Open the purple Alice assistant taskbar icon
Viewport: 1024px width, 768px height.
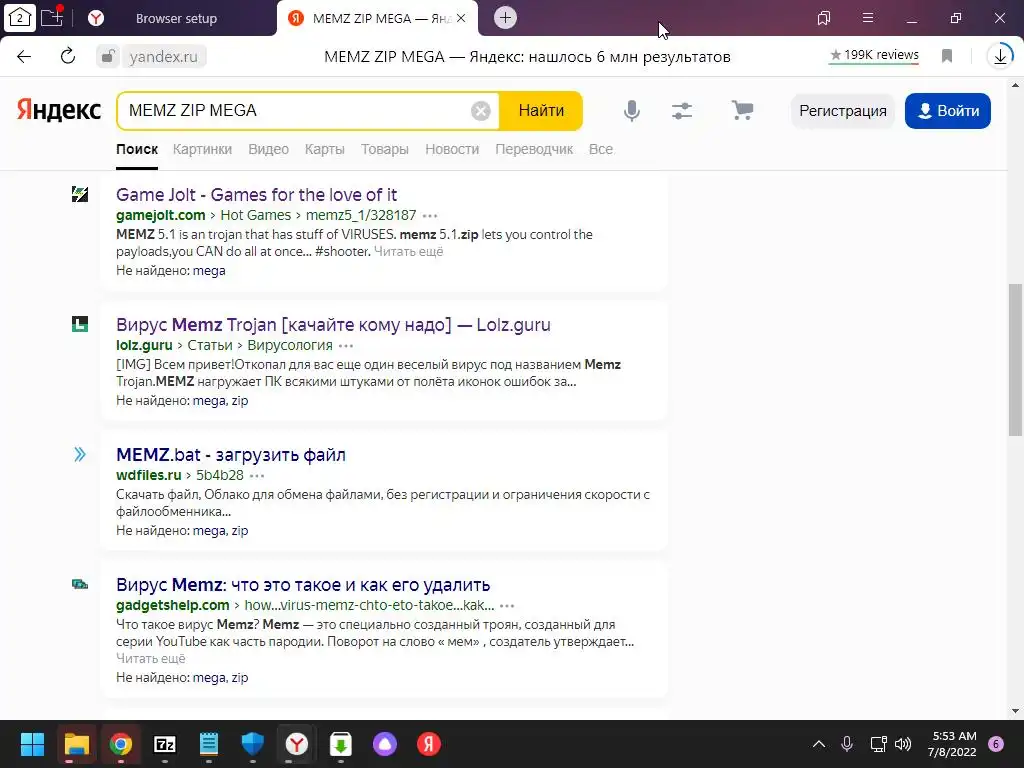pos(385,744)
